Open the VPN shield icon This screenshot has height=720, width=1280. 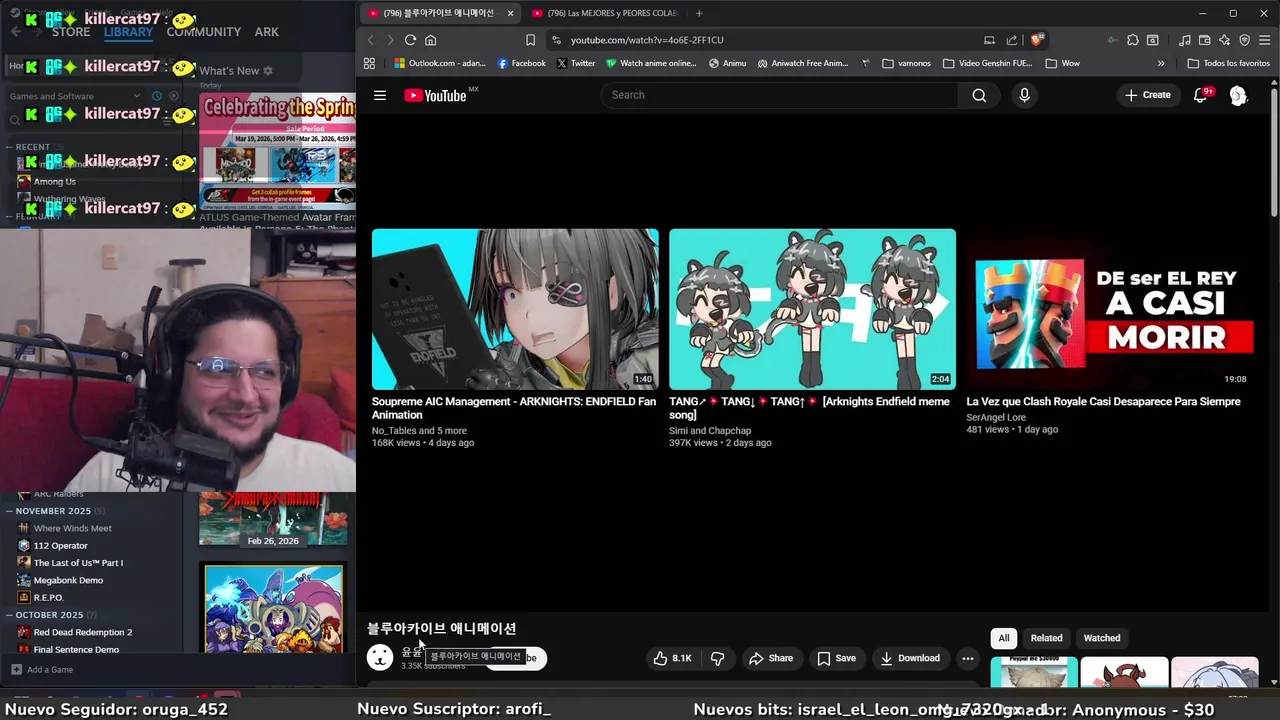click(1245, 40)
